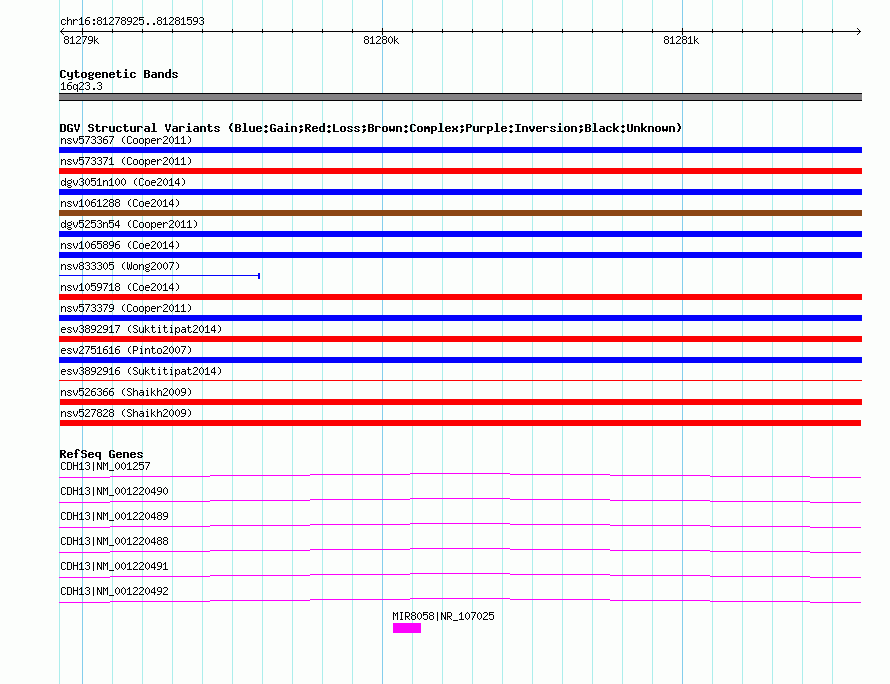Click the CDH13|NM_001220488 transcript label
This screenshot has width=890, height=684.
(x=114, y=542)
